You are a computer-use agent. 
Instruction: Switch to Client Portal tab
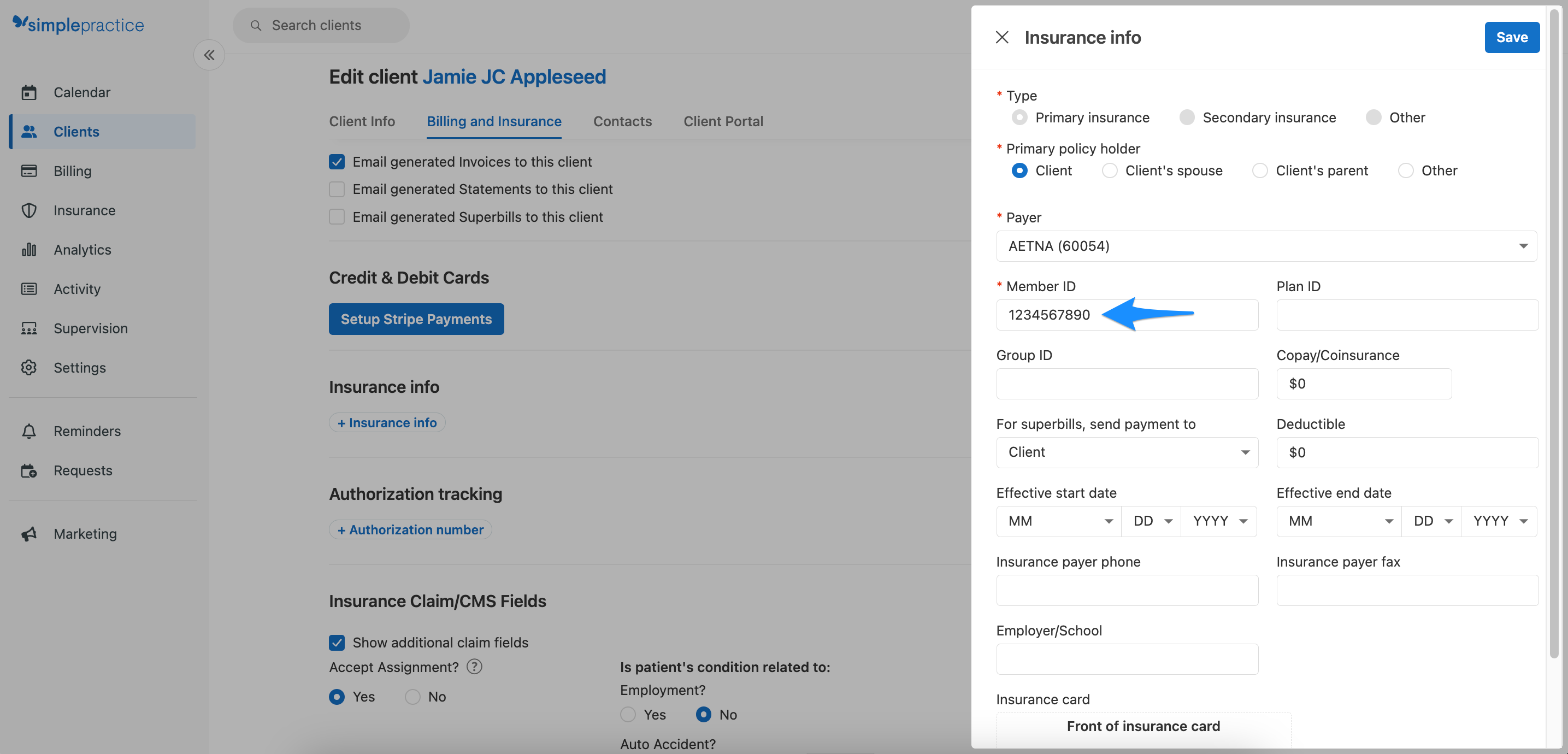click(x=723, y=121)
